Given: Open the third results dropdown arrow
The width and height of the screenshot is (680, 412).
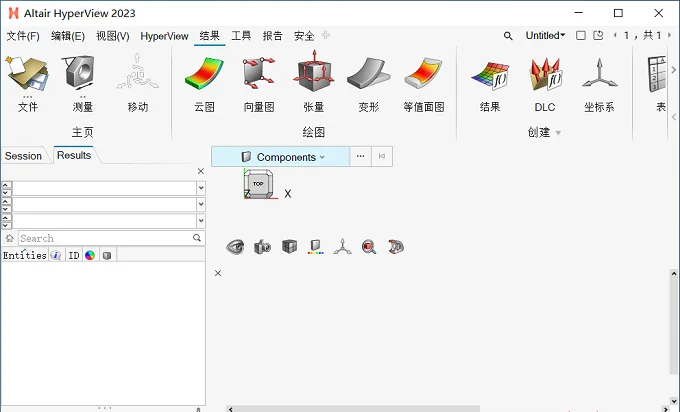Looking at the screenshot, I should pos(201,221).
